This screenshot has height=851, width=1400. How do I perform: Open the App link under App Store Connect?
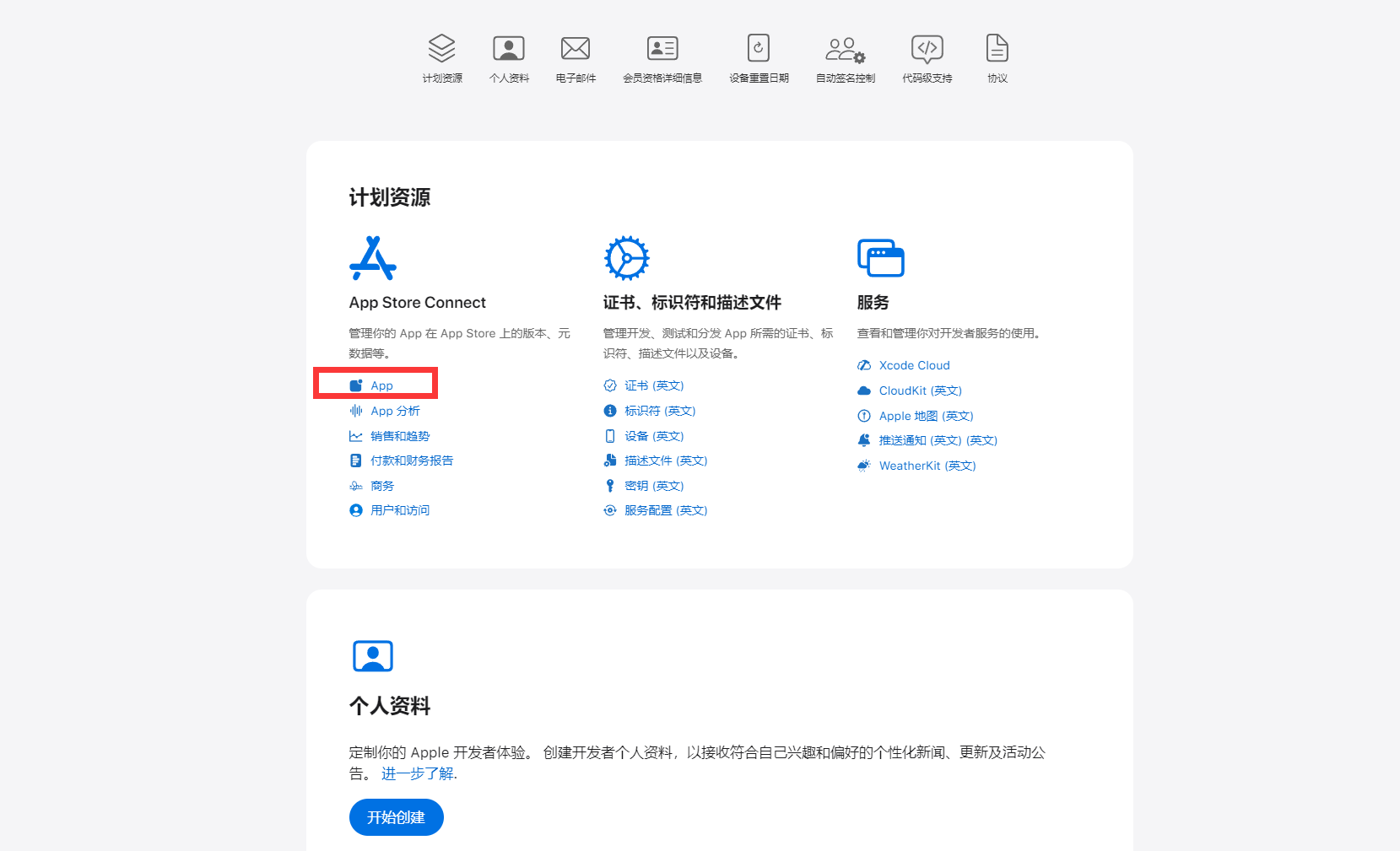click(x=382, y=385)
